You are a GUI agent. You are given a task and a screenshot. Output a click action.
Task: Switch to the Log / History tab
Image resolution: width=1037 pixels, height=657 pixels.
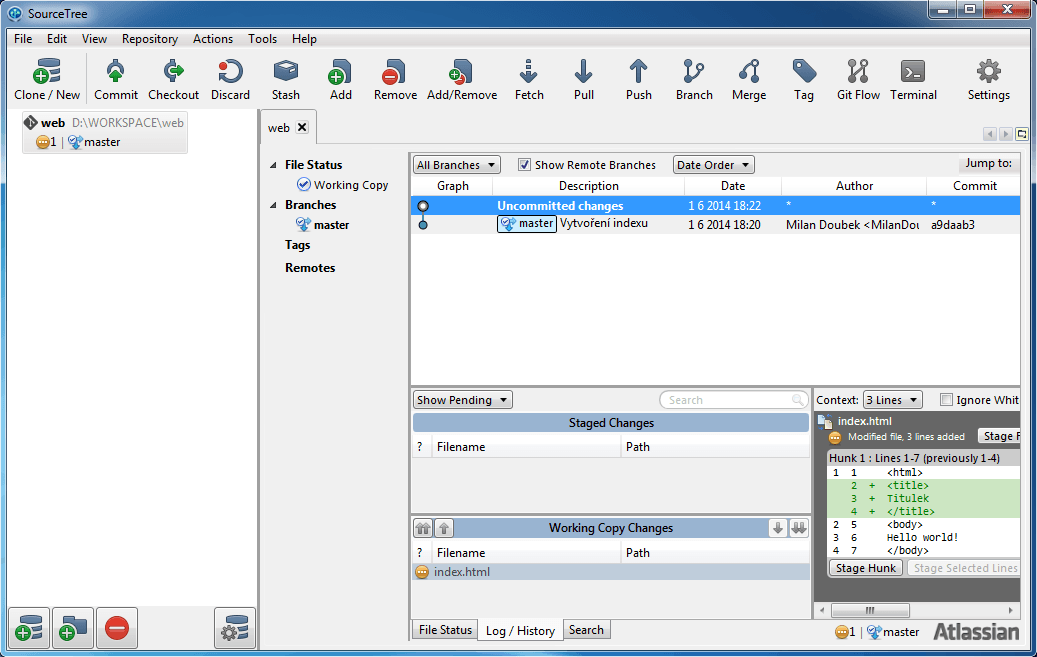point(520,631)
